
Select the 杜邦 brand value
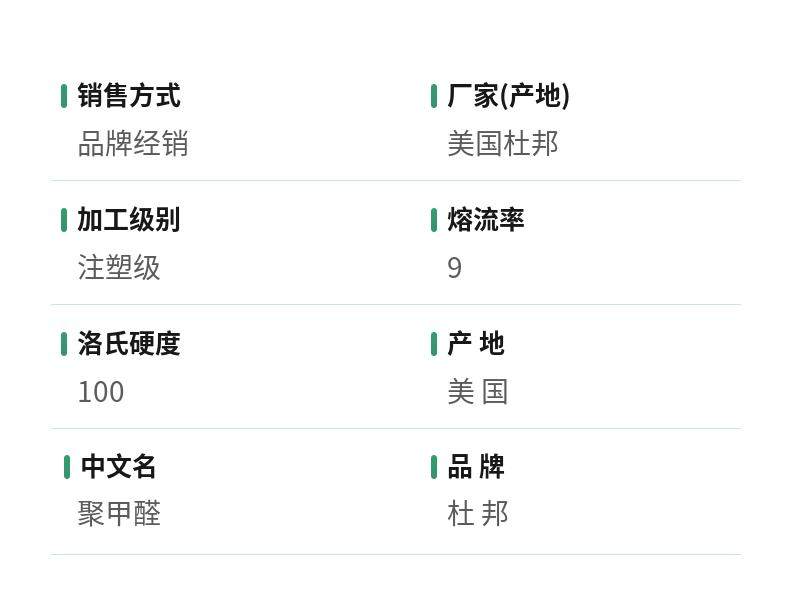(478, 514)
